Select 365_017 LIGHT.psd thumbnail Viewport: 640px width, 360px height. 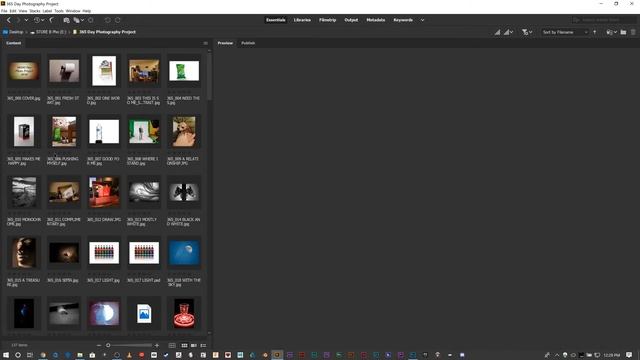coord(144,253)
